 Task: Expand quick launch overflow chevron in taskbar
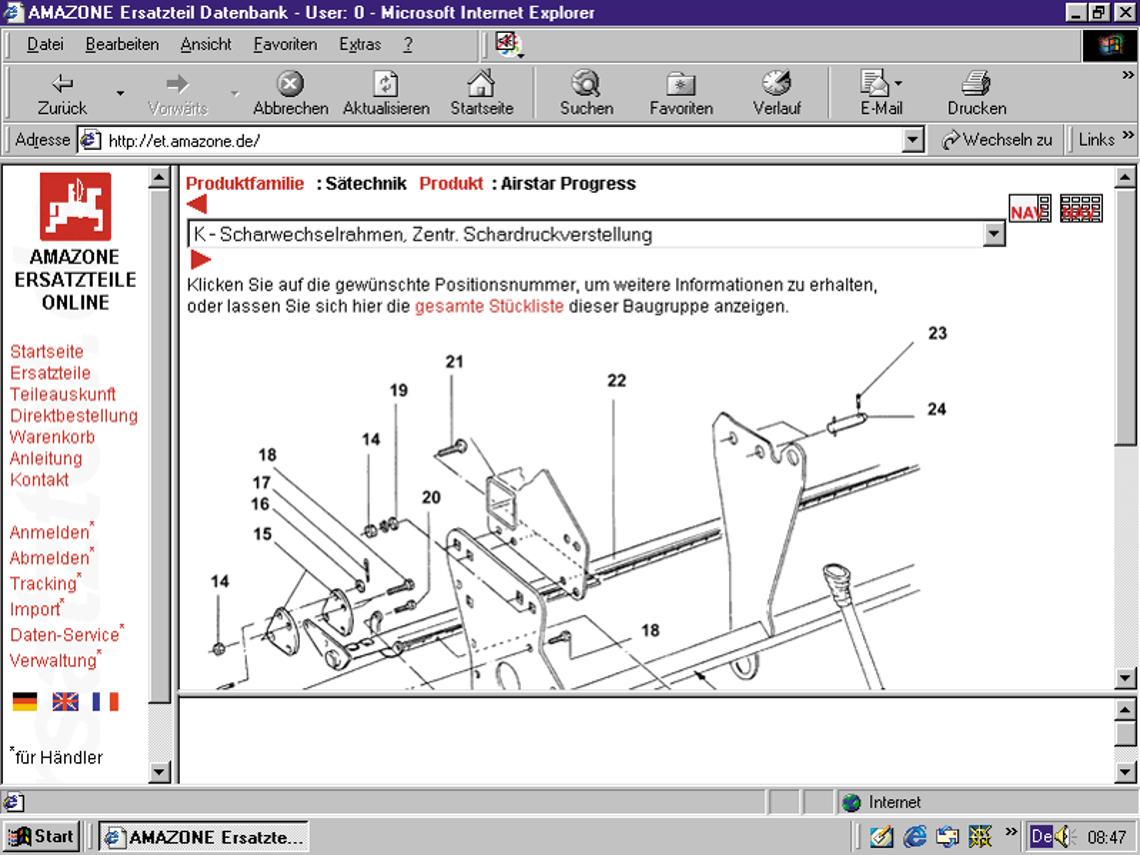[x=1011, y=831]
